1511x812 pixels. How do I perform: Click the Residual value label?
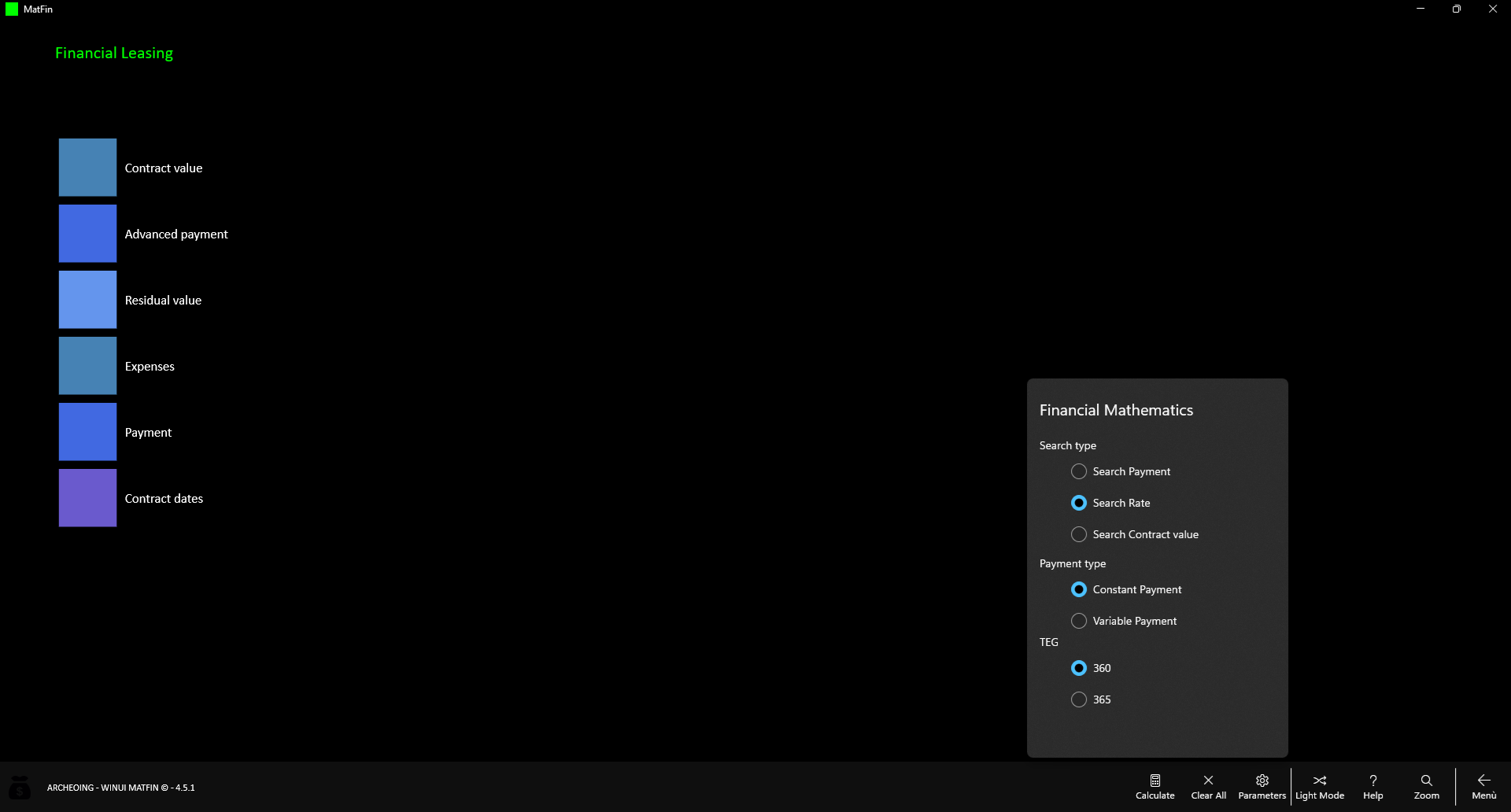pos(163,301)
